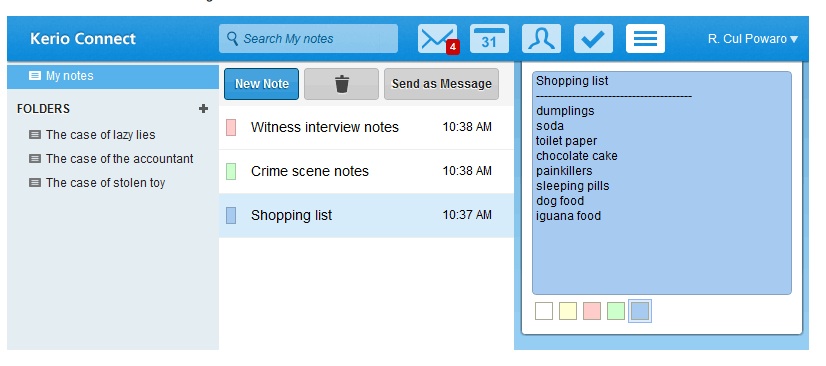Click Send as Message button
Image resolution: width=826 pixels, height=366 pixels.
tap(441, 84)
